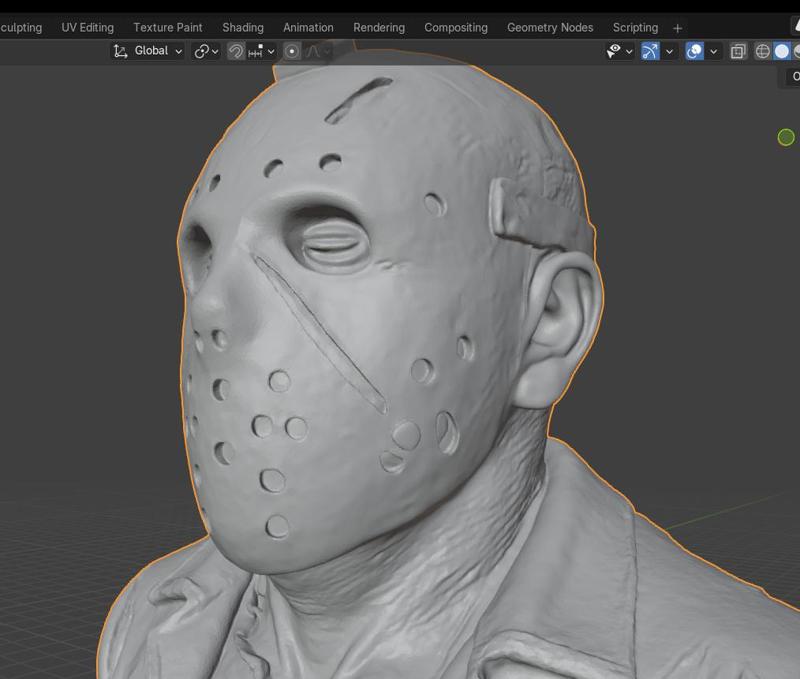Add a new workspace with plus icon
This screenshot has height=679, width=800.
pos(677,28)
